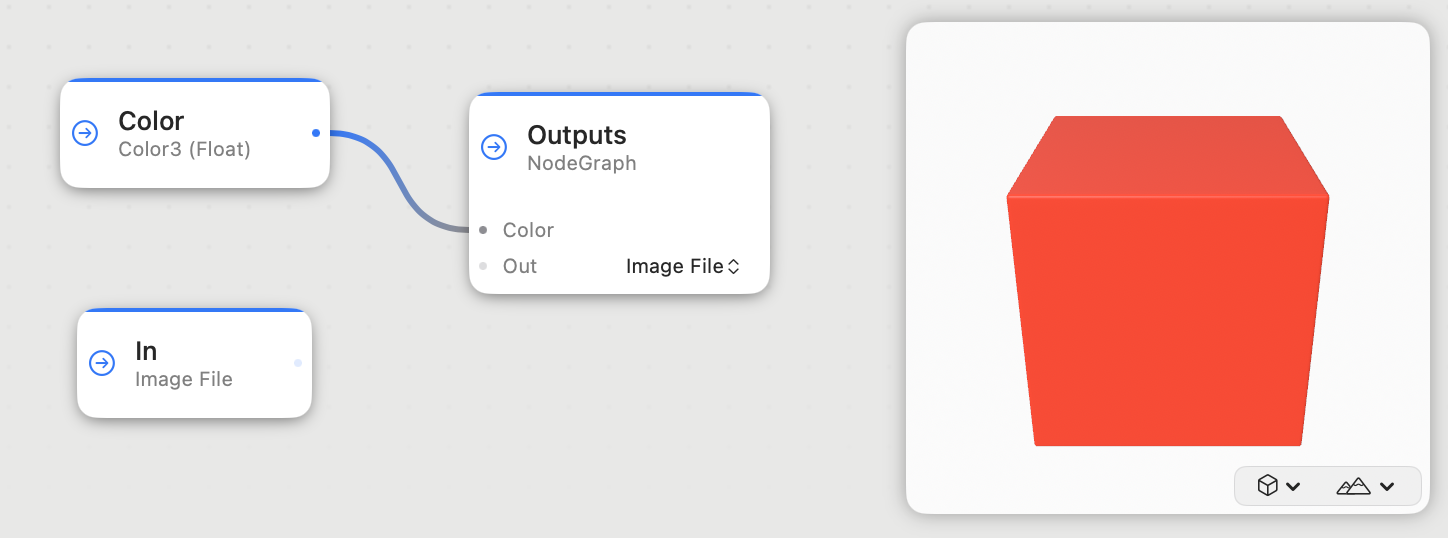Click the NodeGraph subtitle label
This screenshot has width=1448, height=538.
click(x=582, y=163)
